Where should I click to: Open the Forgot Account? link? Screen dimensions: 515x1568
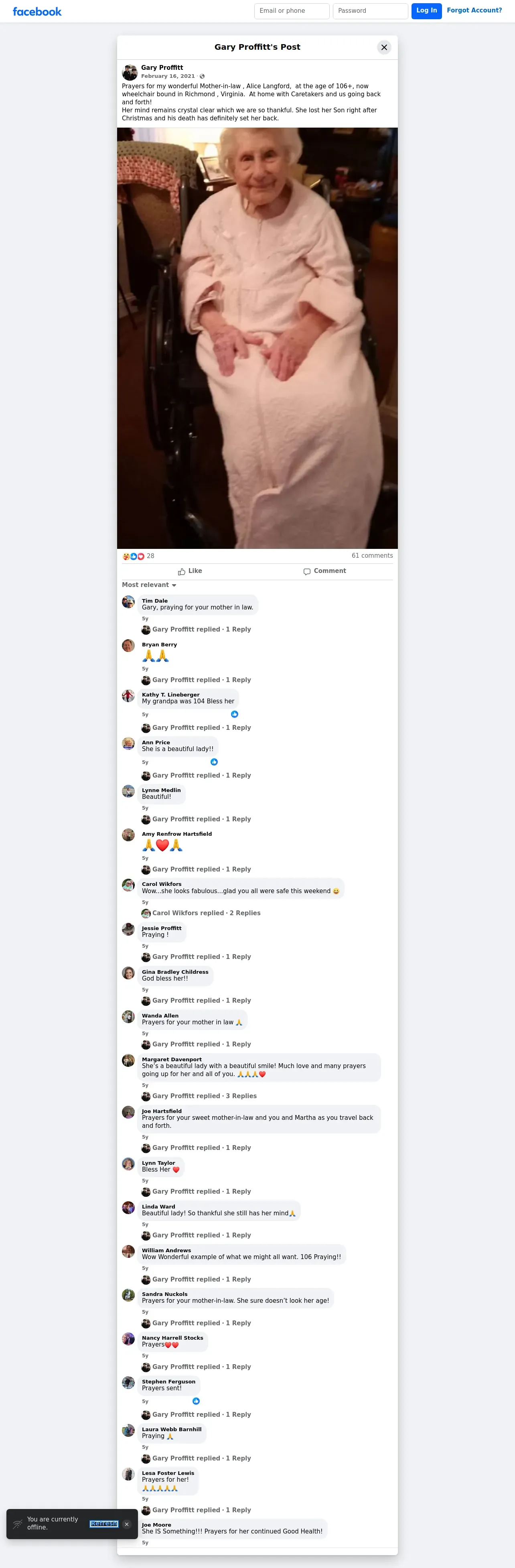[474, 10]
